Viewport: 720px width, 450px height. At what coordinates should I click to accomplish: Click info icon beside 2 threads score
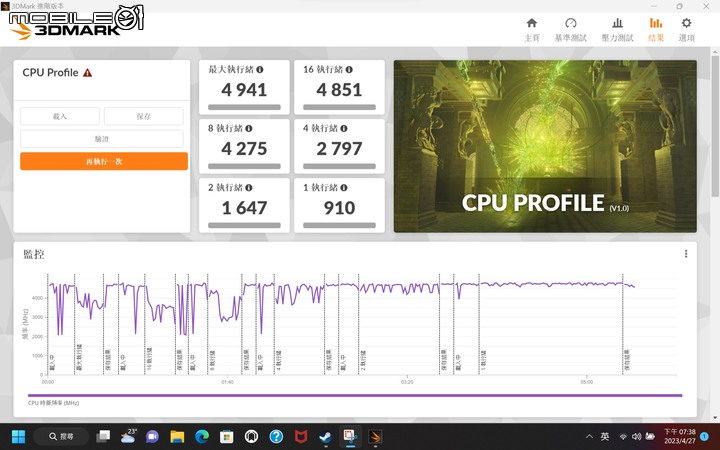[248, 187]
